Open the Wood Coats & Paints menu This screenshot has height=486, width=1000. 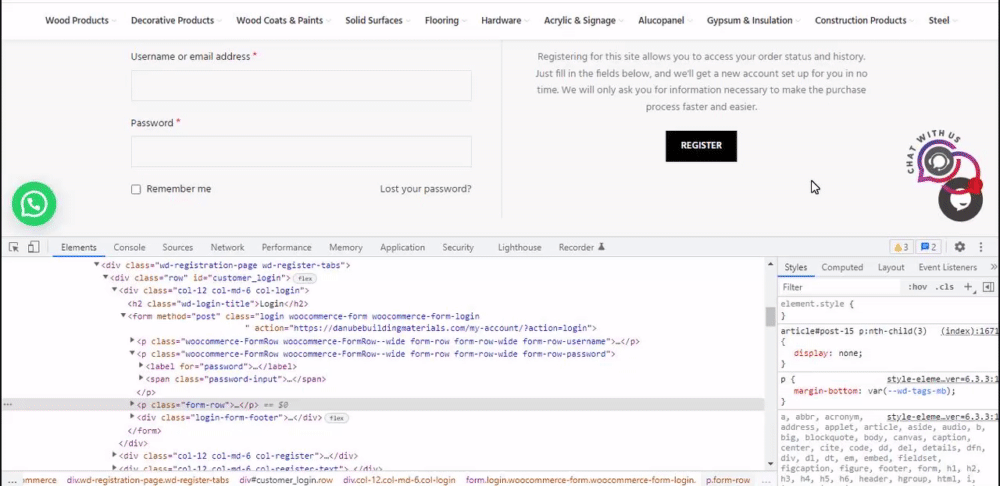284,20
